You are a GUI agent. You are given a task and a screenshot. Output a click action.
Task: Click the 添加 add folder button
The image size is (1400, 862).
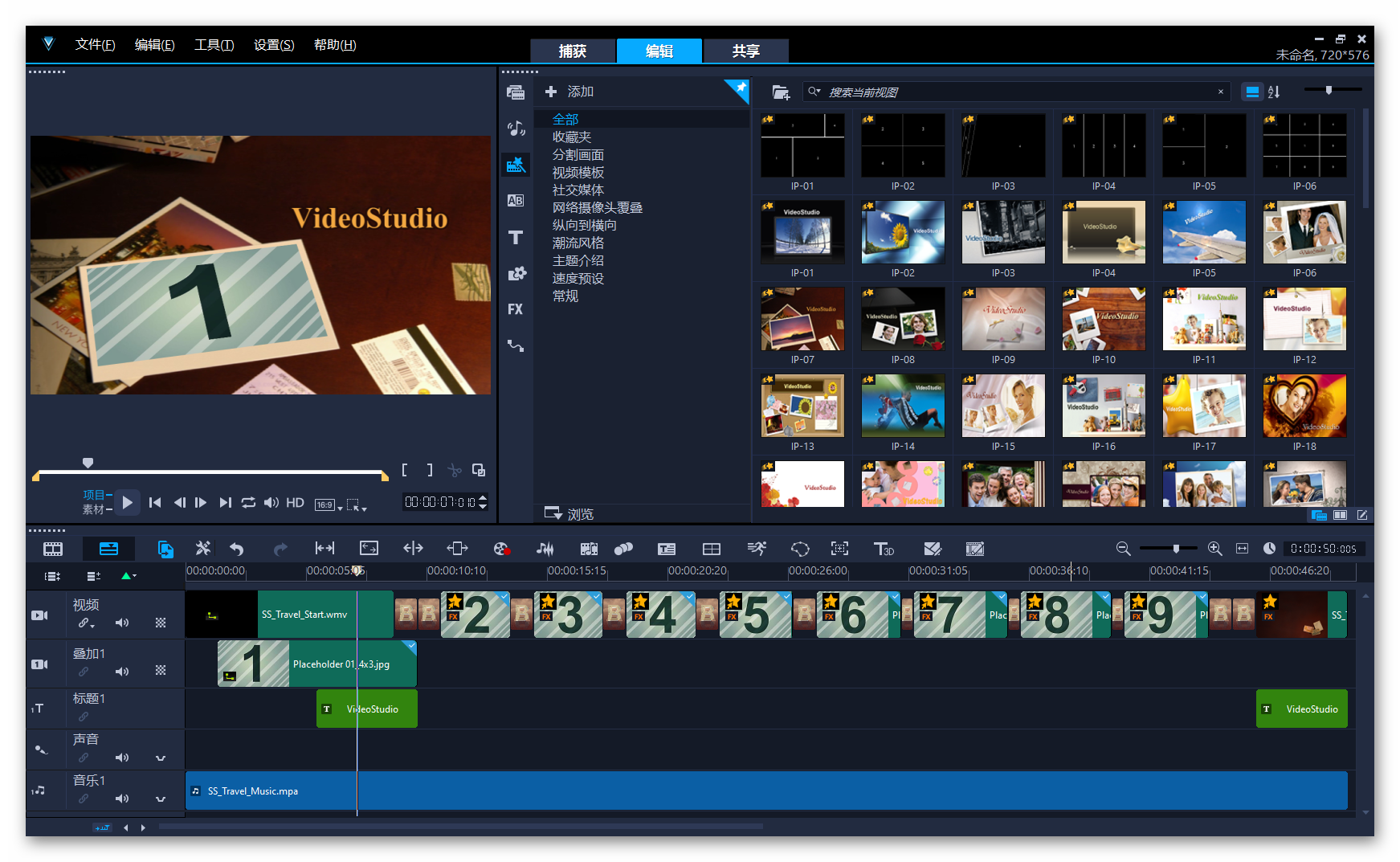tap(569, 92)
